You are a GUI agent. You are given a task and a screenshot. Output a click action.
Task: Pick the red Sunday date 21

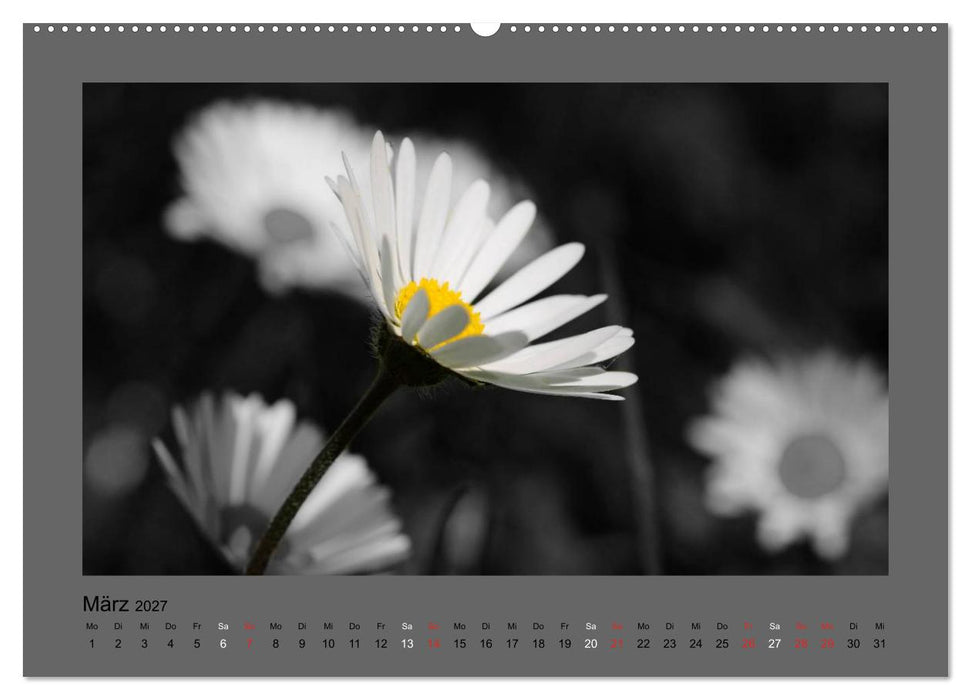coord(617,644)
